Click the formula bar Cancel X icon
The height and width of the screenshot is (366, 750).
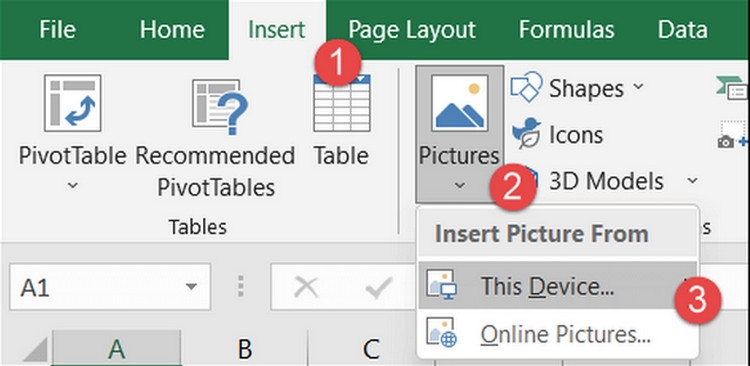pos(306,288)
